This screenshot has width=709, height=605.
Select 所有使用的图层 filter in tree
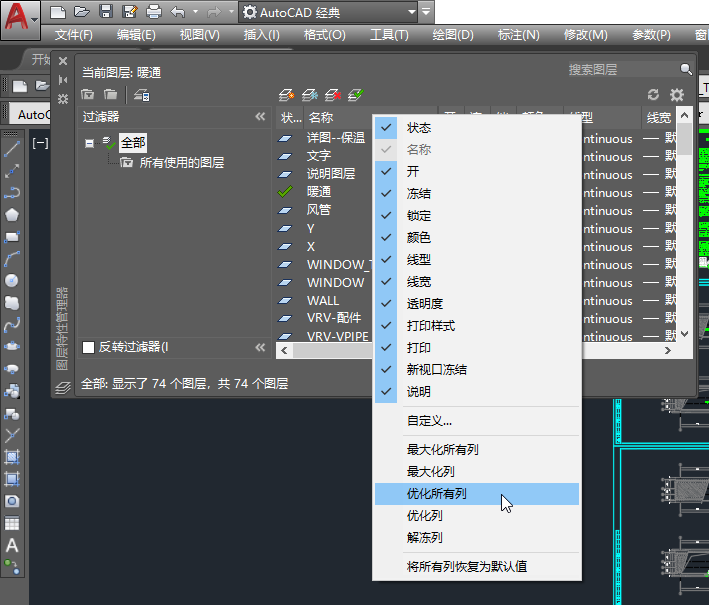click(181, 163)
